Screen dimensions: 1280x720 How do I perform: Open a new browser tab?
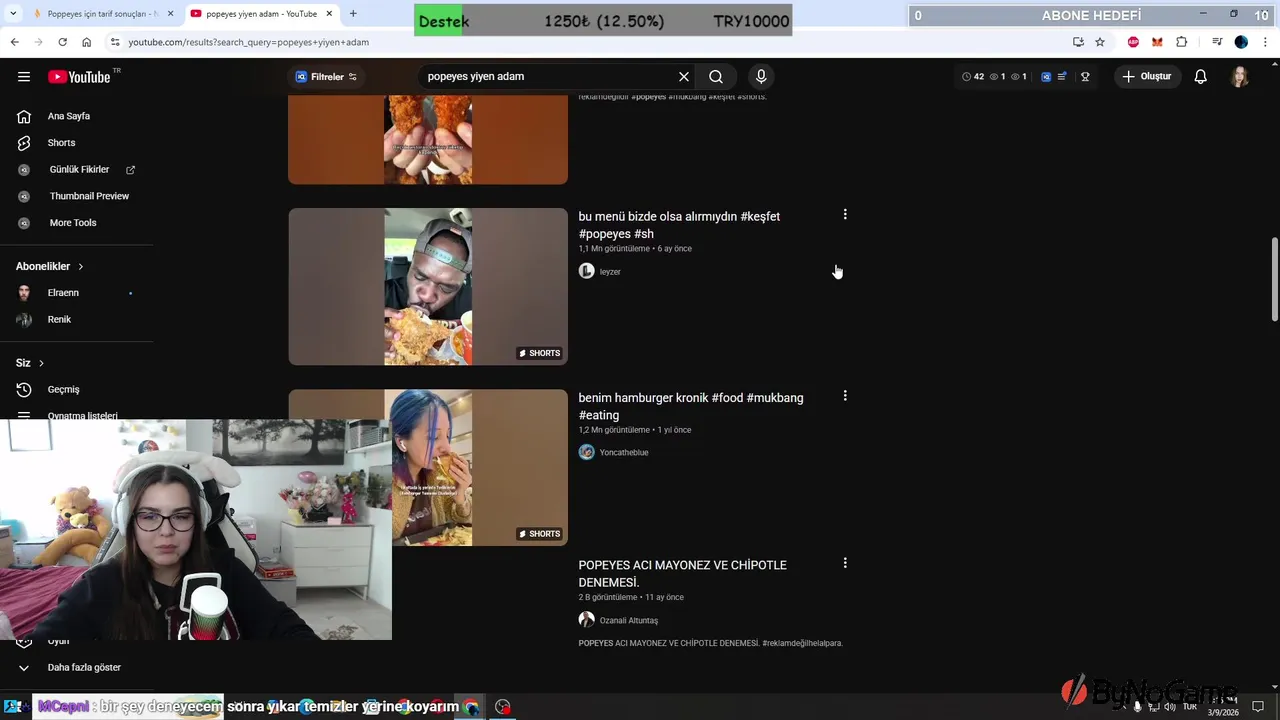click(x=353, y=14)
